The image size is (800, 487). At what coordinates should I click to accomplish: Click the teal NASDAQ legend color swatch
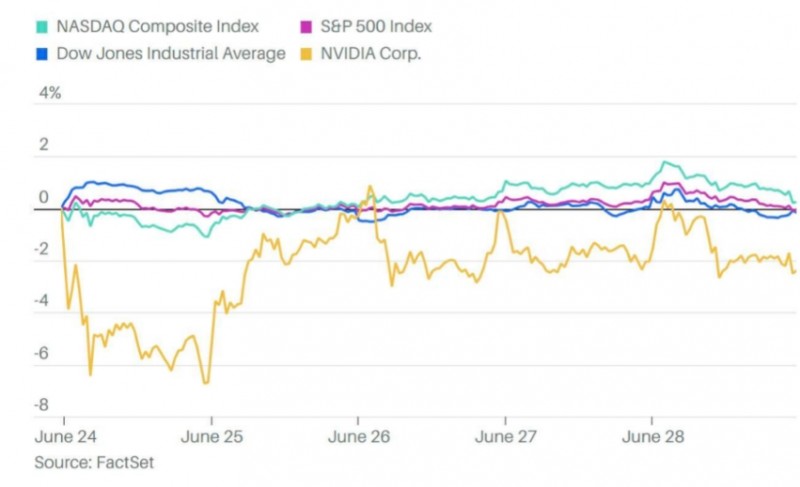[x=41, y=27]
